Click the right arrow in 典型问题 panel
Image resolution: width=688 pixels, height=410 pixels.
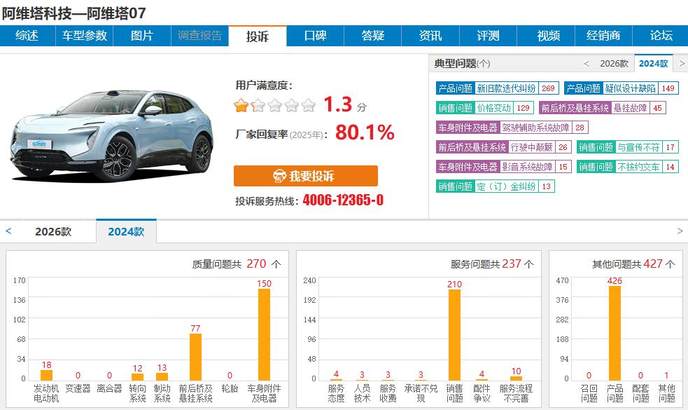(679, 63)
